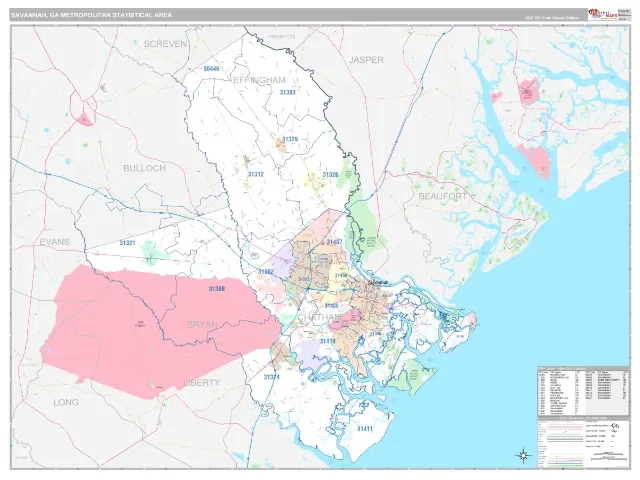Click ZIP code 31324 label
The image size is (640, 480).
coord(271,377)
